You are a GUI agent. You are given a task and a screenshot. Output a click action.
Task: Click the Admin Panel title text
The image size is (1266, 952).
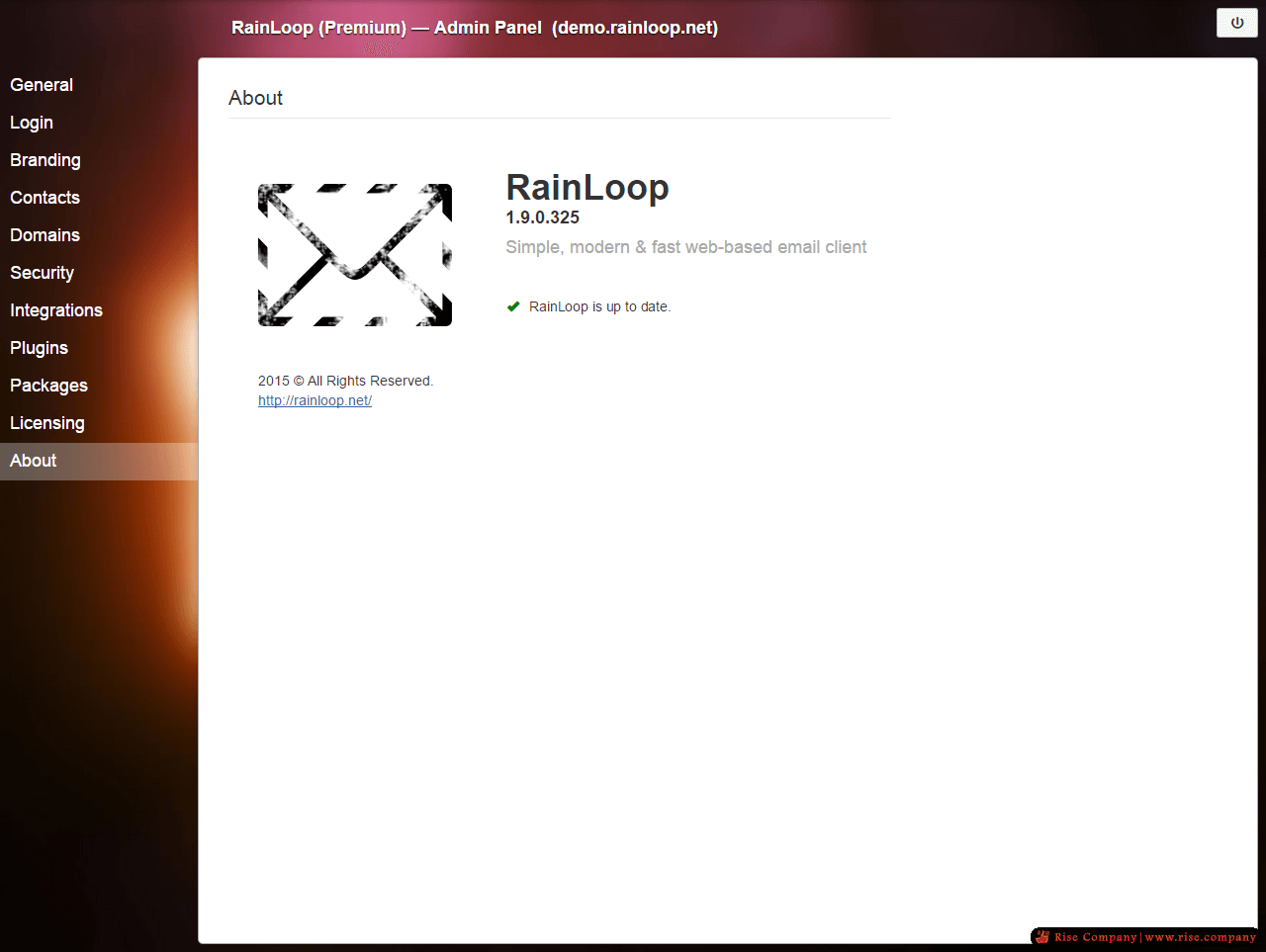(x=475, y=28)
